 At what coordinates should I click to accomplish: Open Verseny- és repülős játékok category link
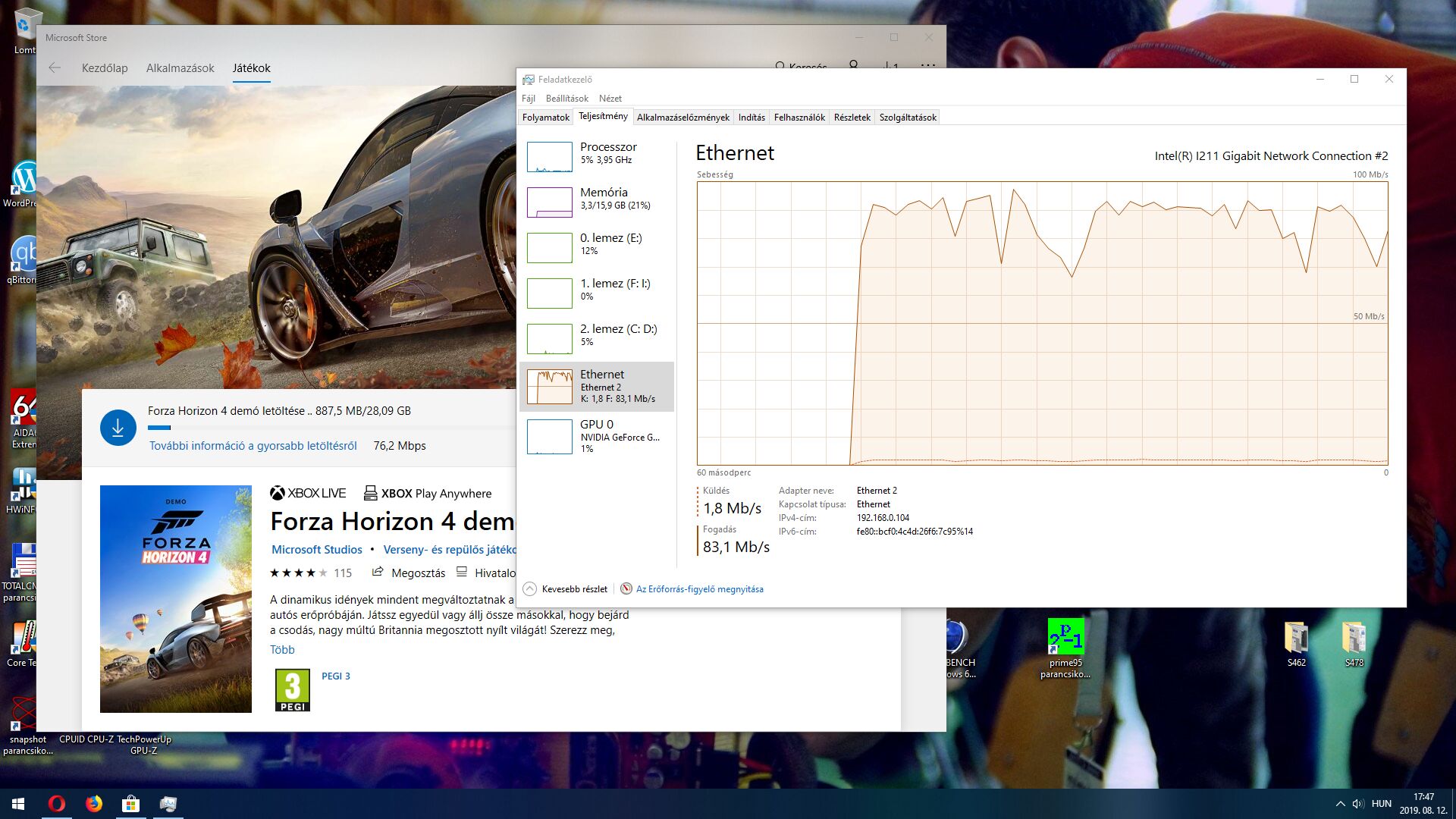click(x=450, y=550)
